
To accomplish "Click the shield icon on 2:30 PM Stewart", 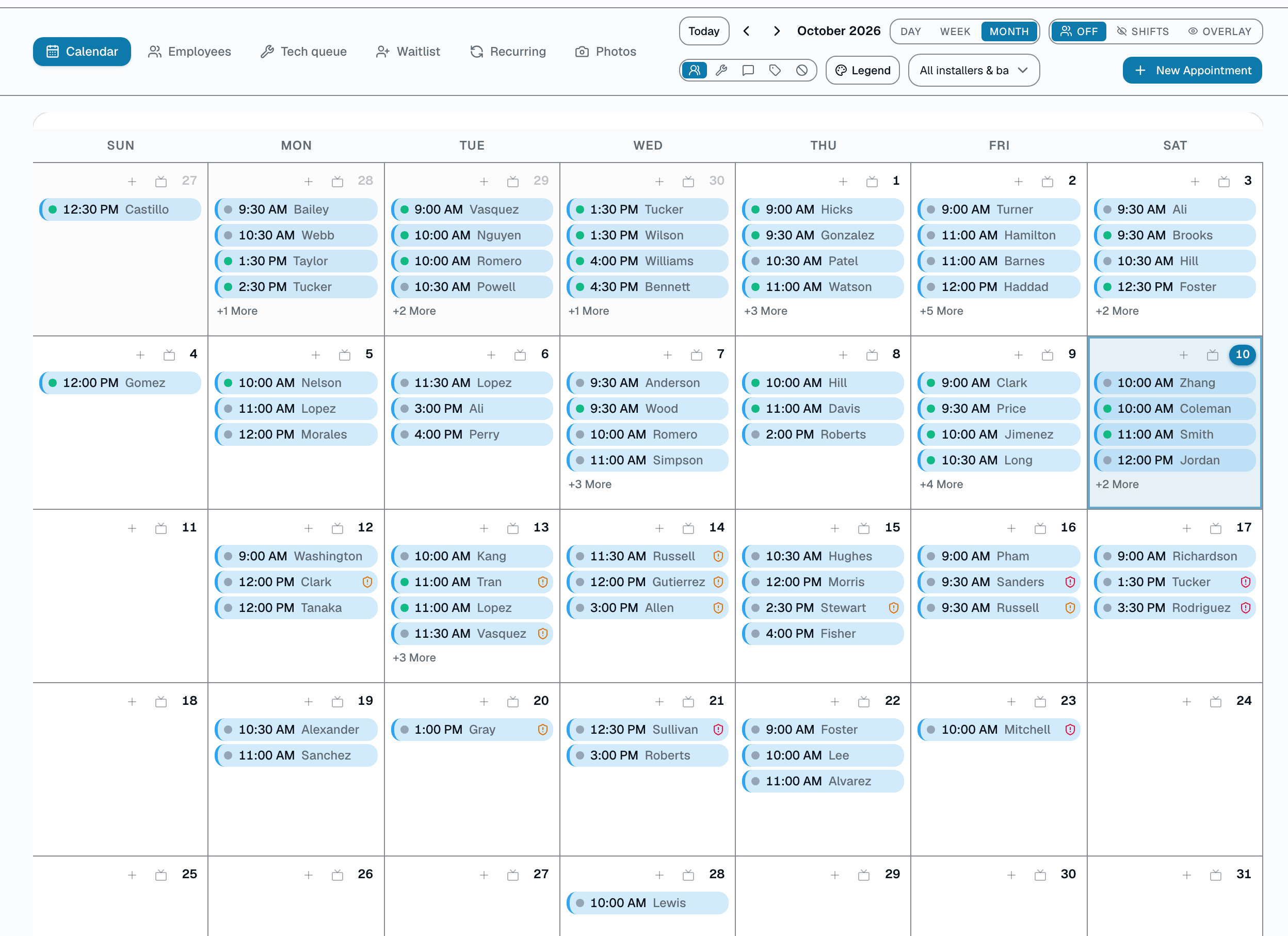I will 893,608.
